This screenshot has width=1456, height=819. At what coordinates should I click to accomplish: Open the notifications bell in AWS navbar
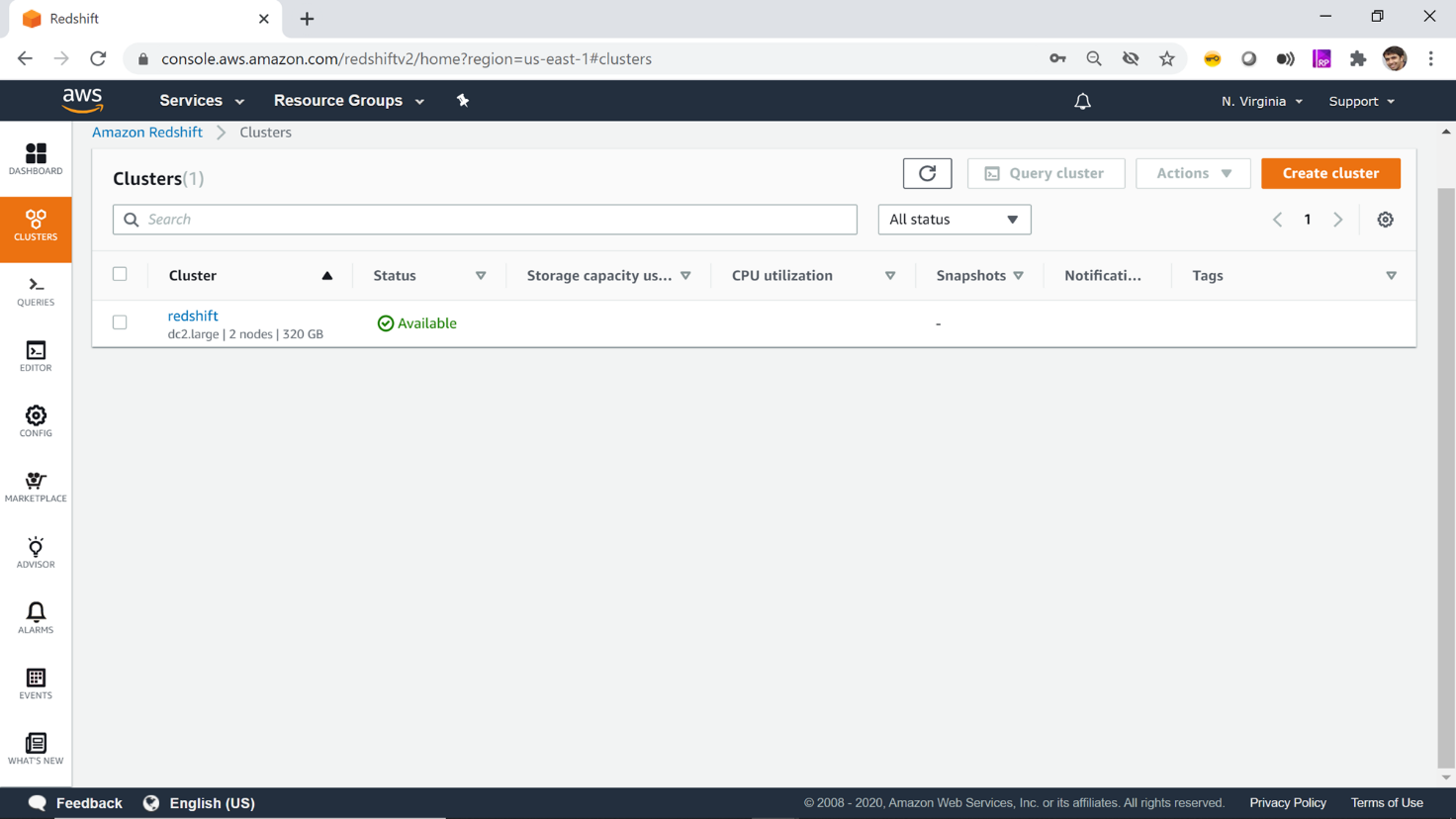1083,101
